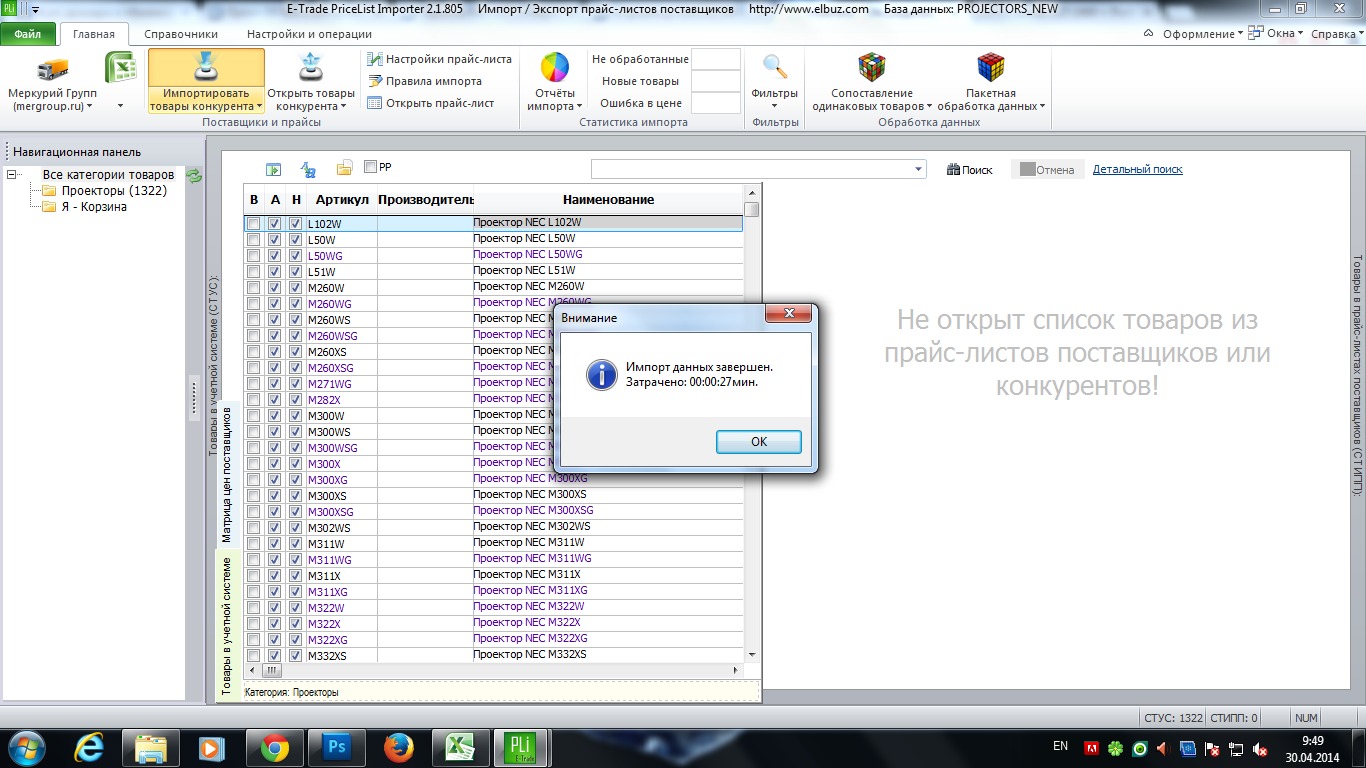The height and width of the screenshot is (768, 1366).
Task: Open Настройки прайс-листа settings
Action: coord(440,59)
